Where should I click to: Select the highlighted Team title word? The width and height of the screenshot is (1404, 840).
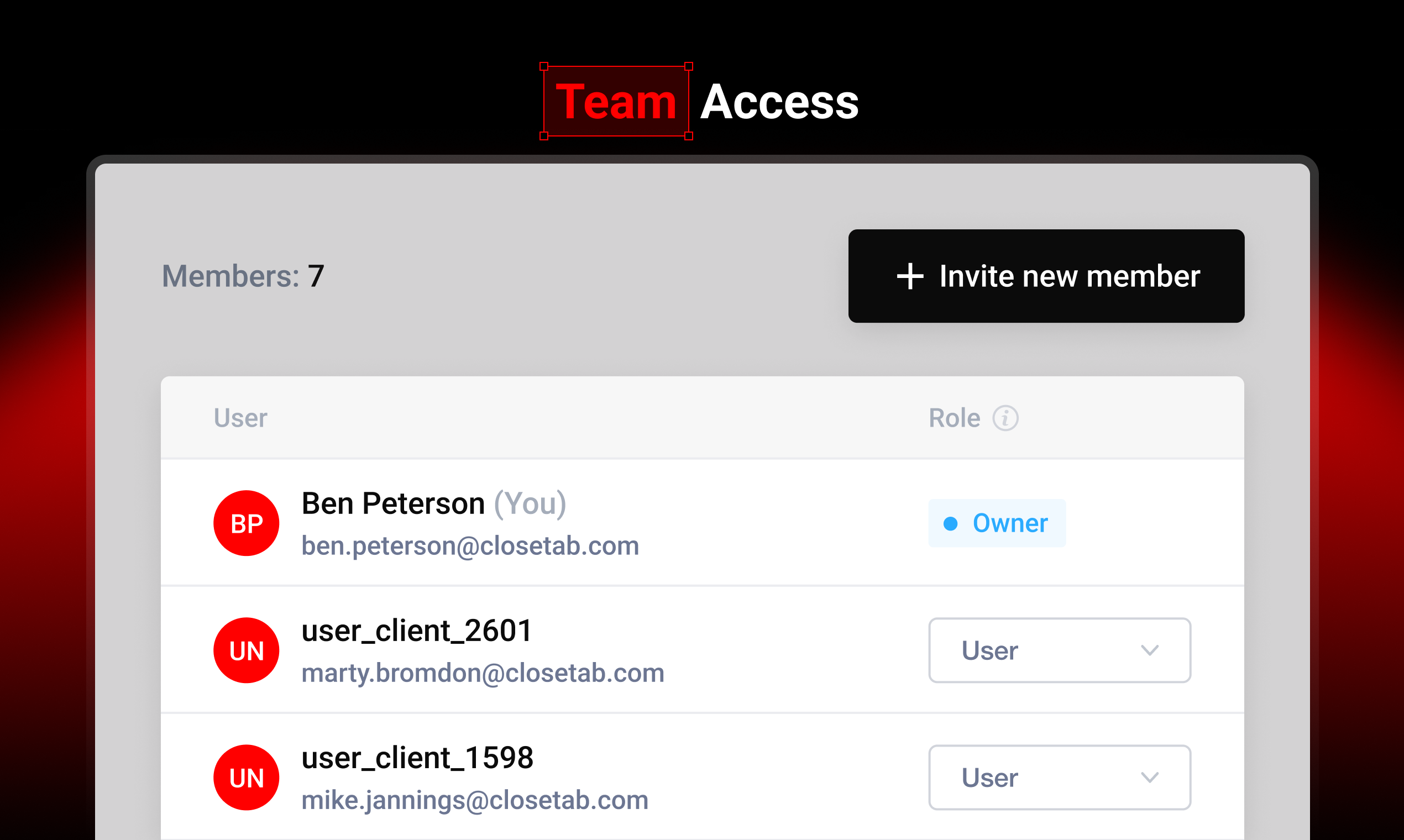point(615,102)
